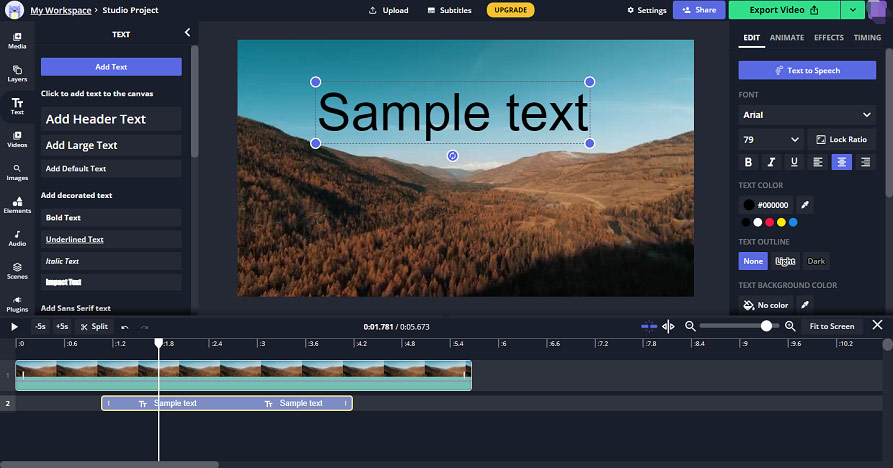Open the font size 79 dropdown
893x468 pixels.
pyautogui.click(x=771, y=139)
